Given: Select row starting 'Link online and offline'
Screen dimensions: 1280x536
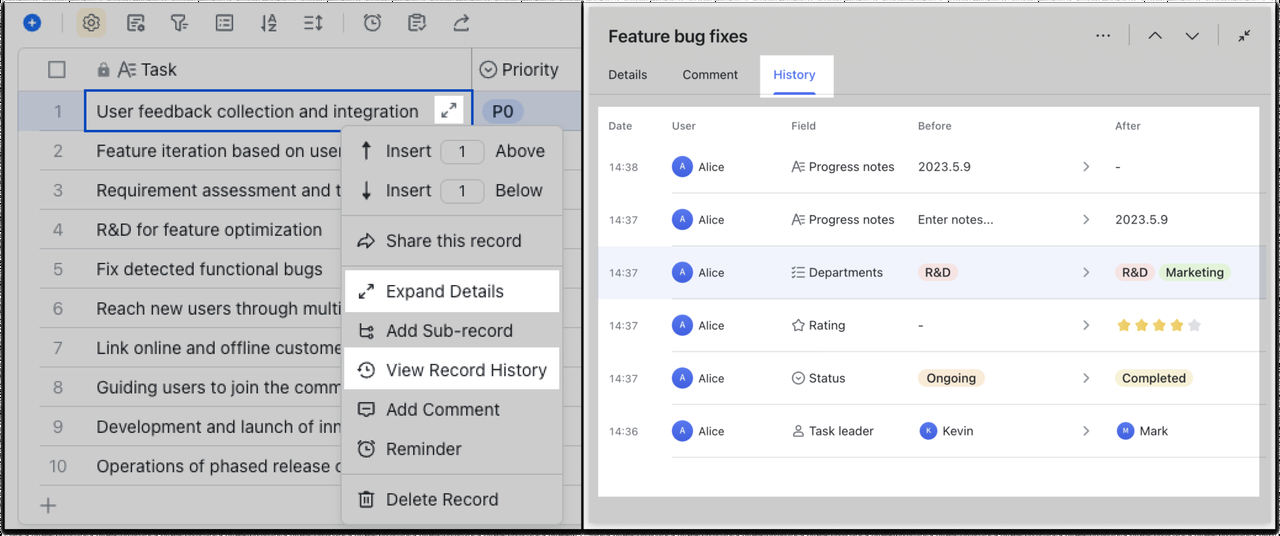Looking at the screenshot, I should click(x=219, y=348).
